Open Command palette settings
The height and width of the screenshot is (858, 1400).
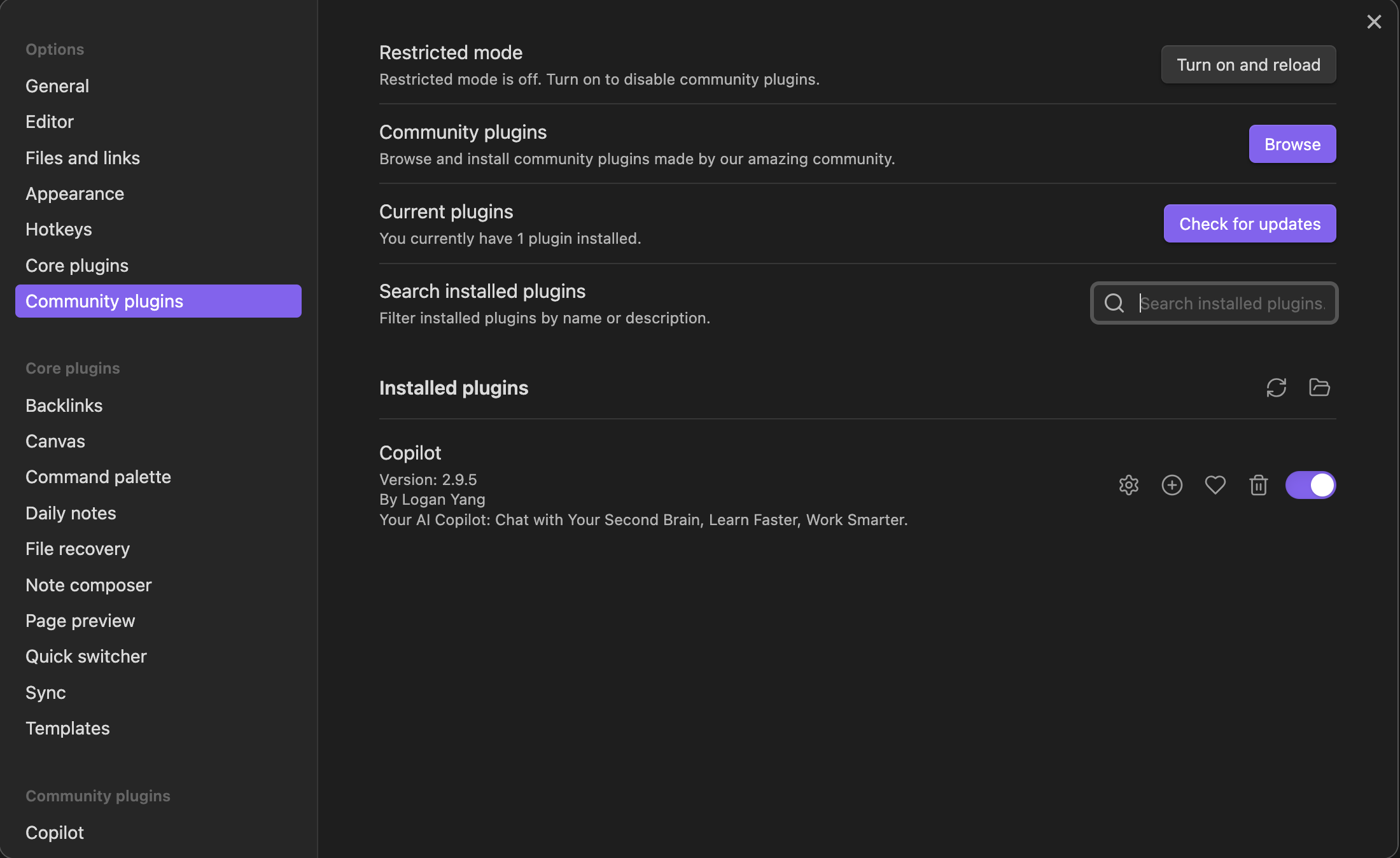pyautogui.click(x=158, y=477)
